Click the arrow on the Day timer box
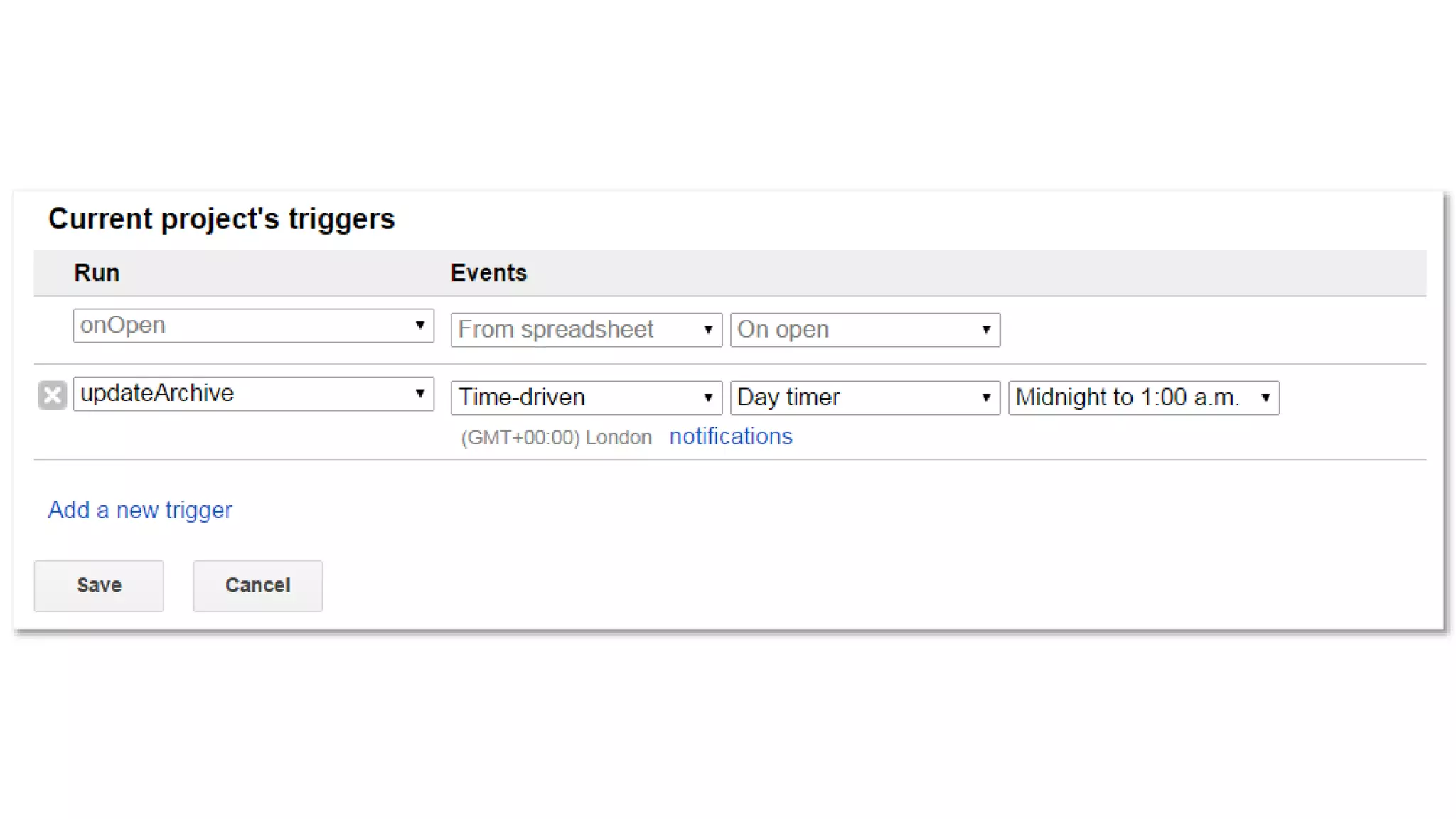 click(x=985, y=397)
